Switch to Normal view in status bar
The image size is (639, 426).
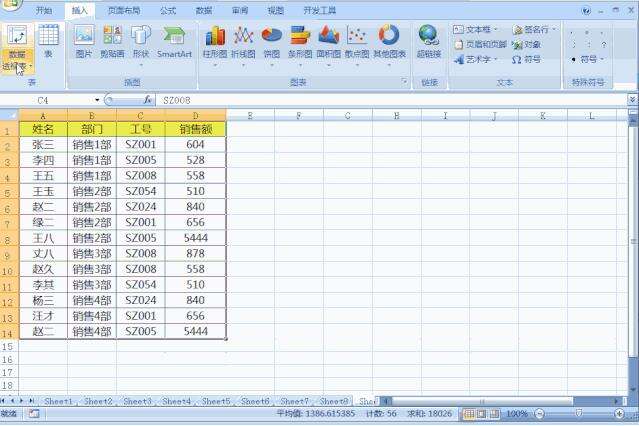469,414
